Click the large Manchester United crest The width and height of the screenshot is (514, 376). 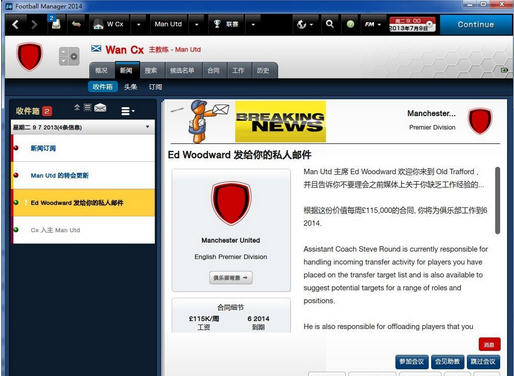(x=231, y=203)
